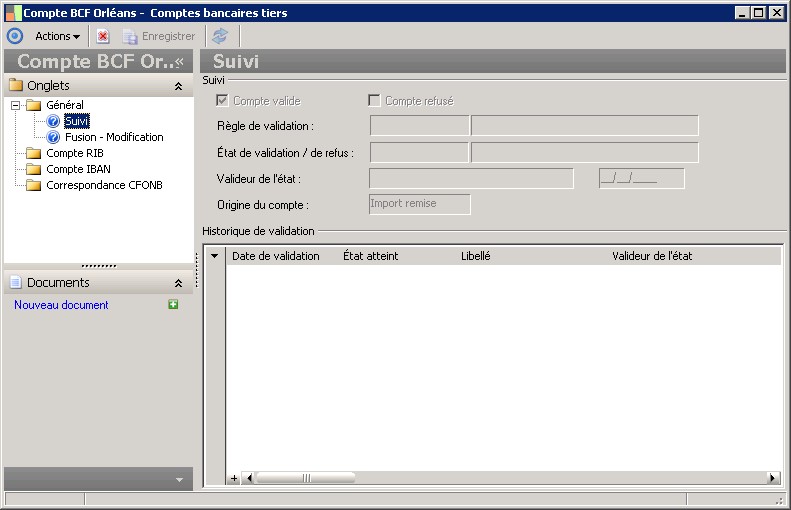The height and width of the screenshot is (510, 791).
Task: Click the Règle de validation code field
Action: (419, 126)
